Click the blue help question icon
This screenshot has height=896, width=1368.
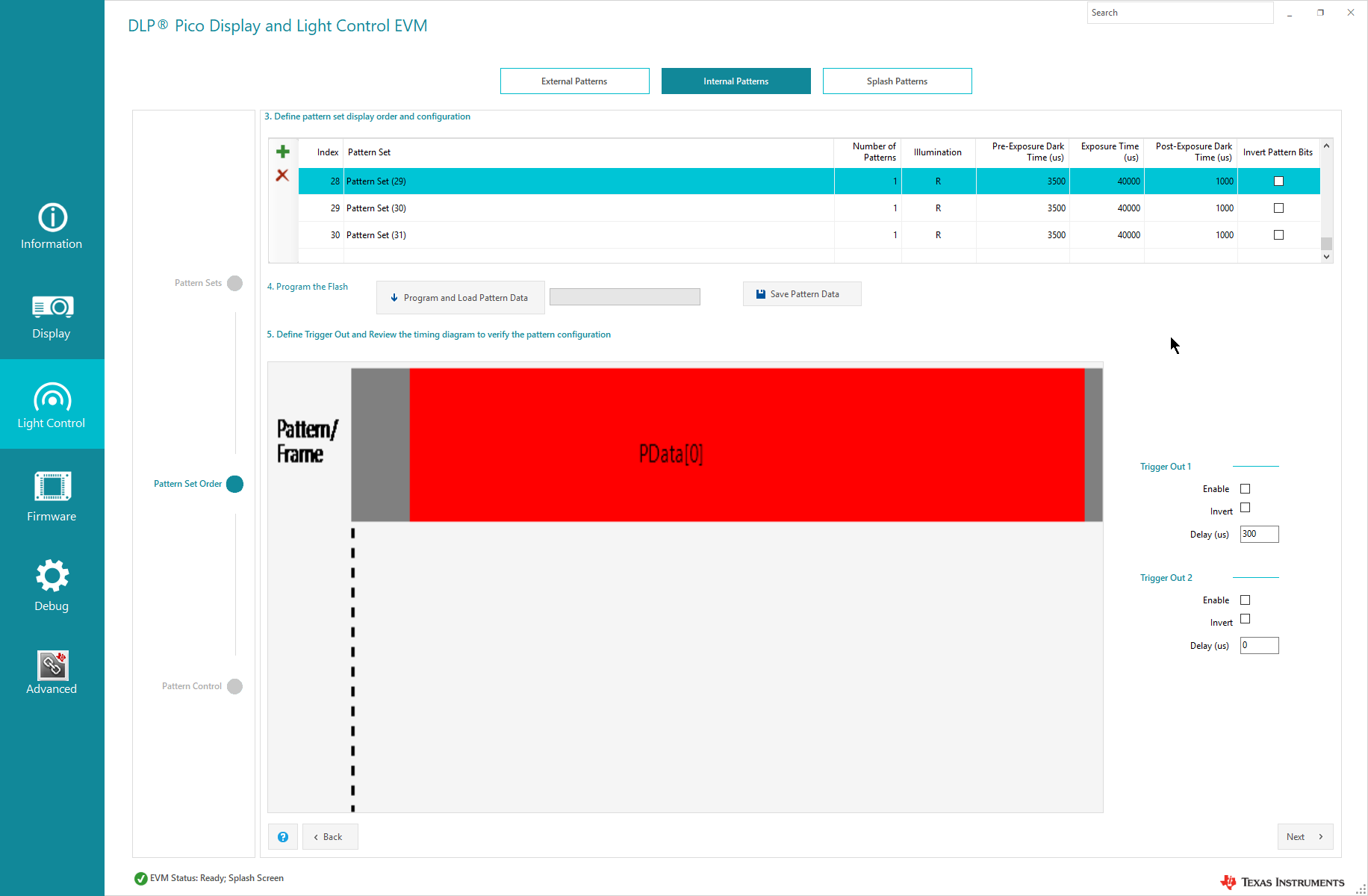pyautogui.click(x=283, y=837)
